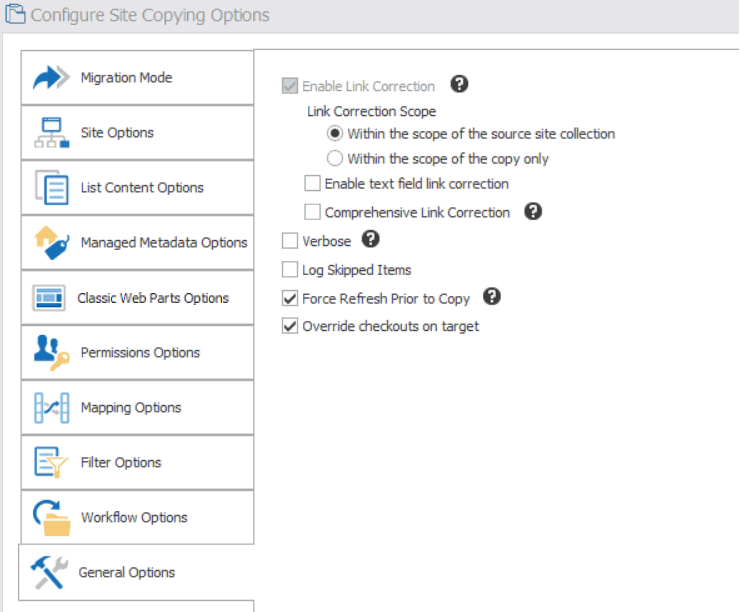Click the List Content Options document icon

pyautogui.click(x=50, y=187)
